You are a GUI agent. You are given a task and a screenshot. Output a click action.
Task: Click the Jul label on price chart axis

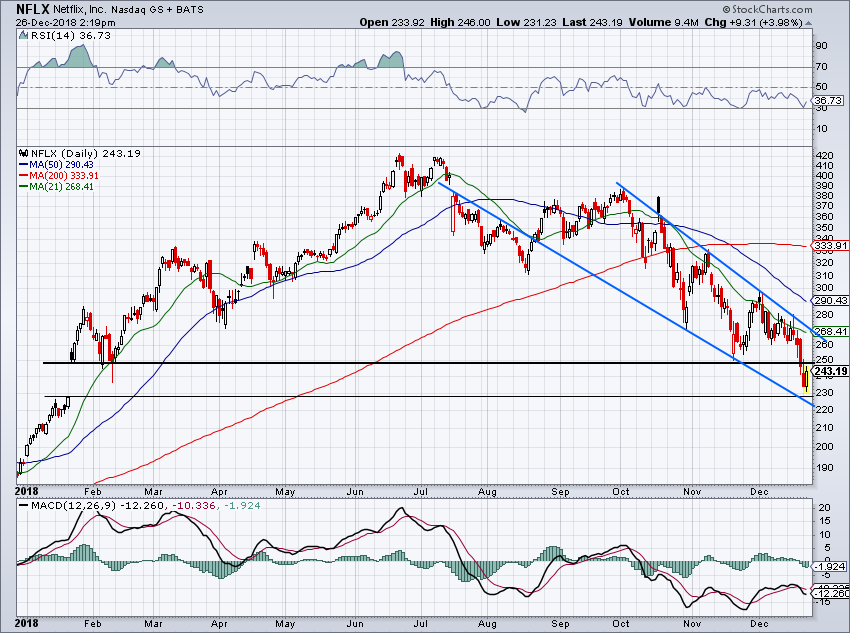pyautogui.click(x=420, y=492)
